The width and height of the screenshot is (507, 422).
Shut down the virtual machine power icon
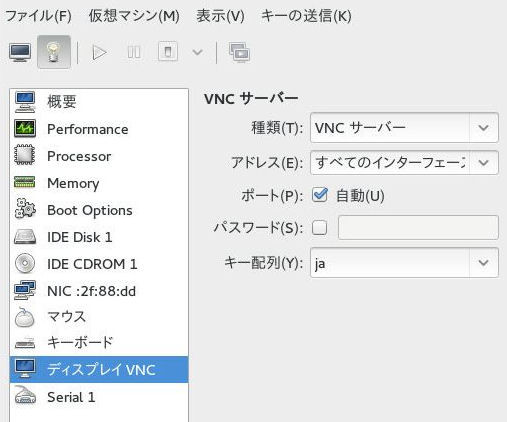point(168,52)
